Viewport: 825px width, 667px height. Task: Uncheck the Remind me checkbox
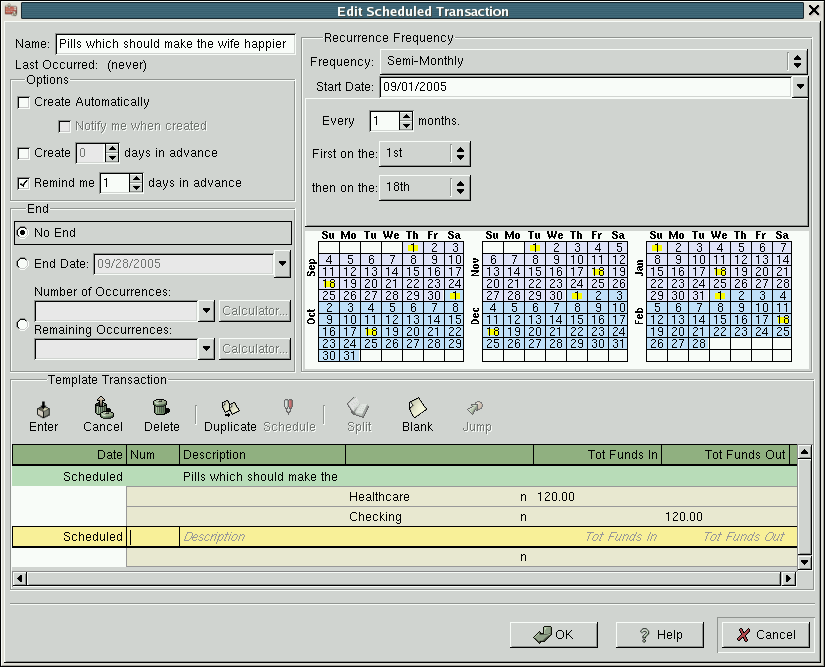(24, 183)
